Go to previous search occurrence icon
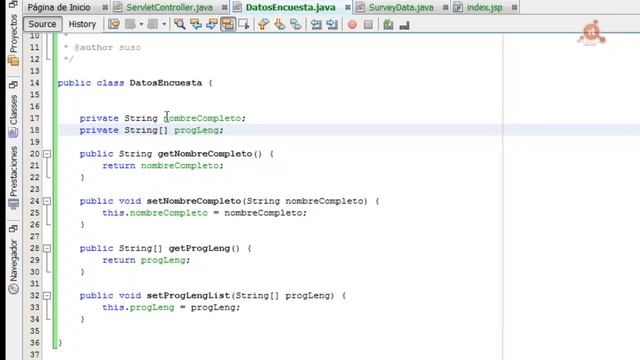640x360 pixels. click(x=196, y=24)
